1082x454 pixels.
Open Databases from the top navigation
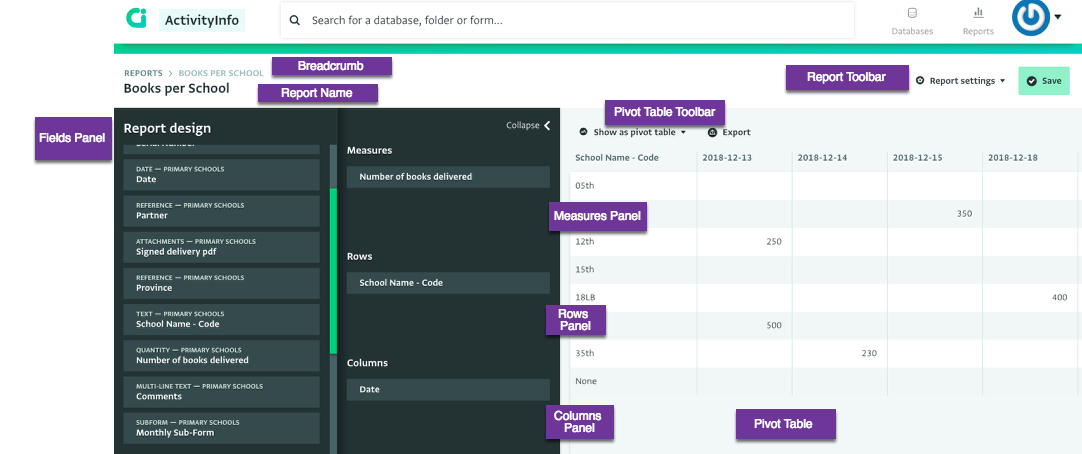coord(911,21)
